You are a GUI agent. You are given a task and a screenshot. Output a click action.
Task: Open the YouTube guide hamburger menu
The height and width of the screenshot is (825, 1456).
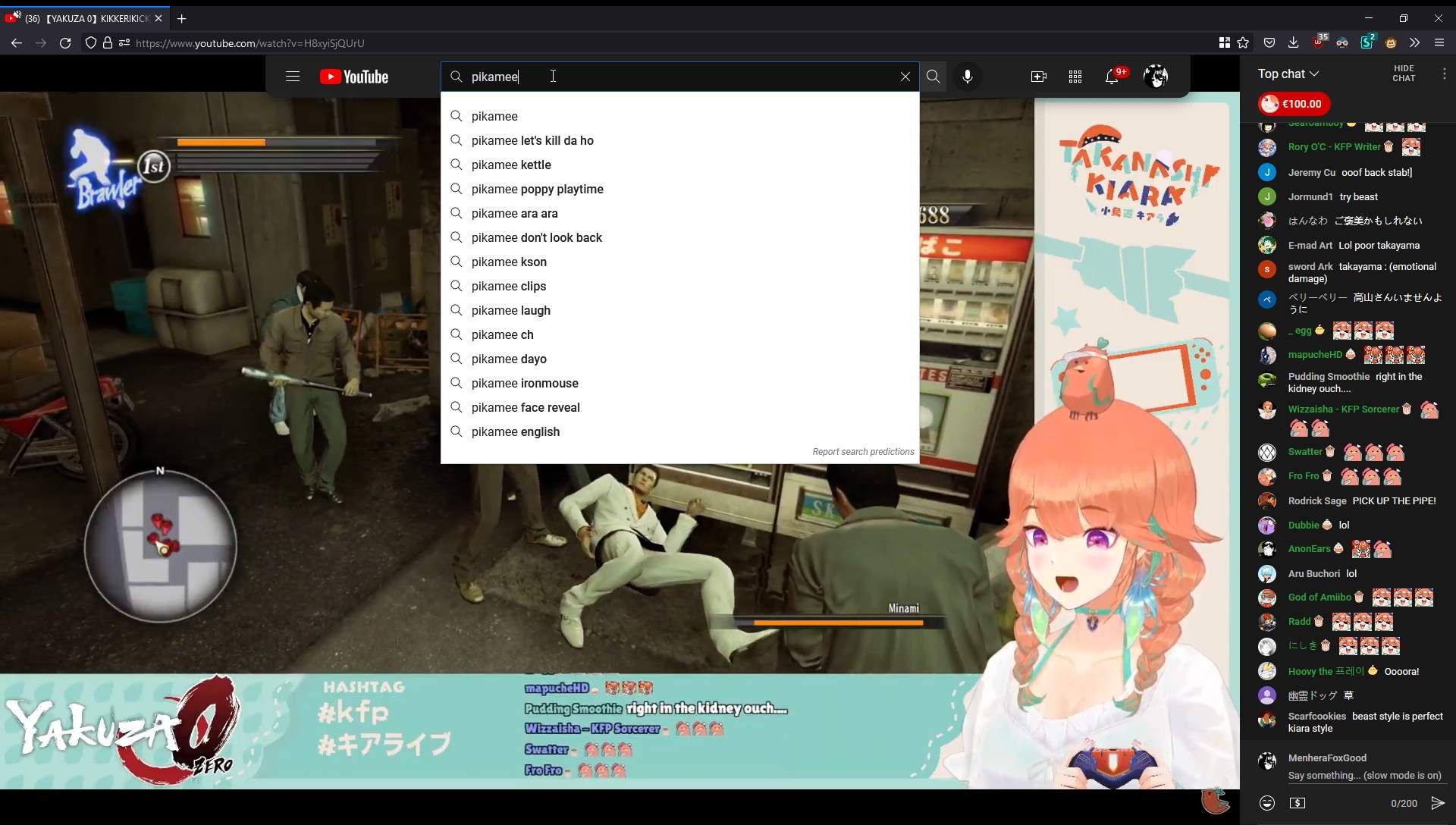(293, 77)
